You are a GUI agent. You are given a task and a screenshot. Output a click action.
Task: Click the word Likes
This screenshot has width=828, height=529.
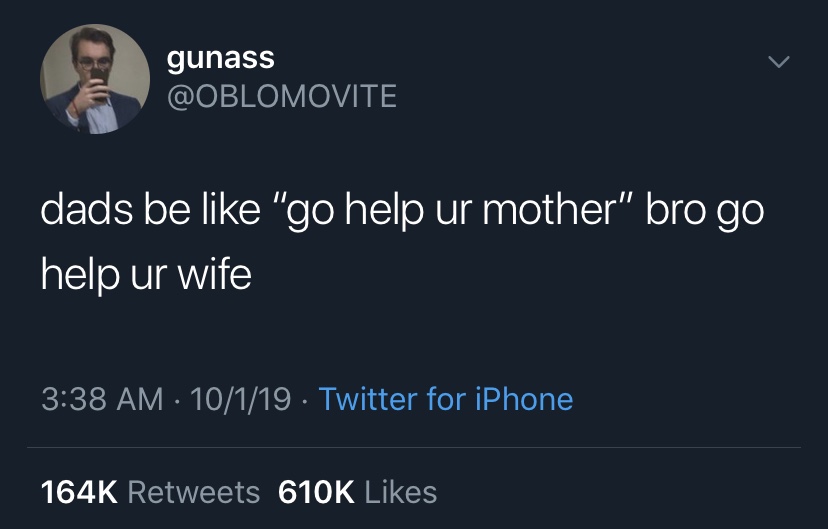click(x=400, y=492)
